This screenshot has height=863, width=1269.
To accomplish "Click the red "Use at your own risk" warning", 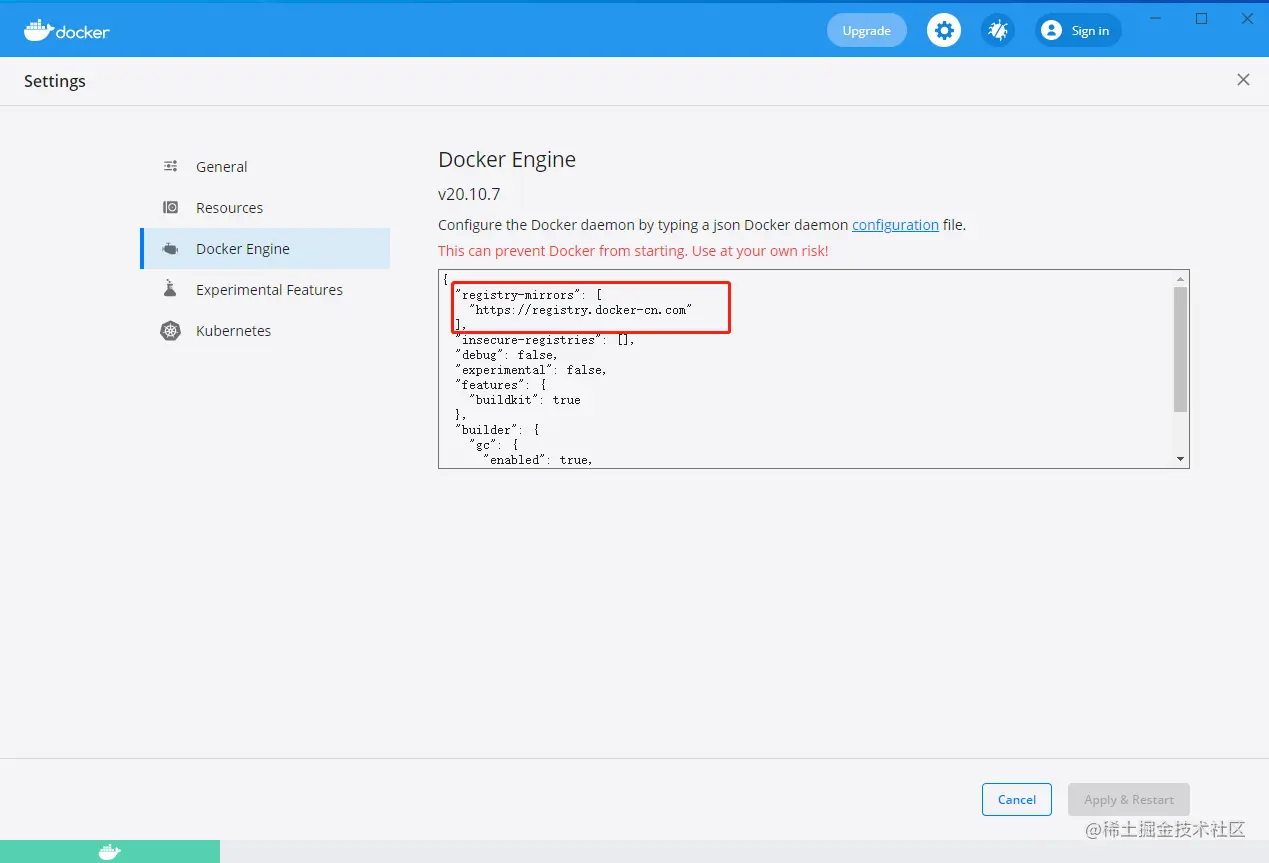I will pos(633,251).
